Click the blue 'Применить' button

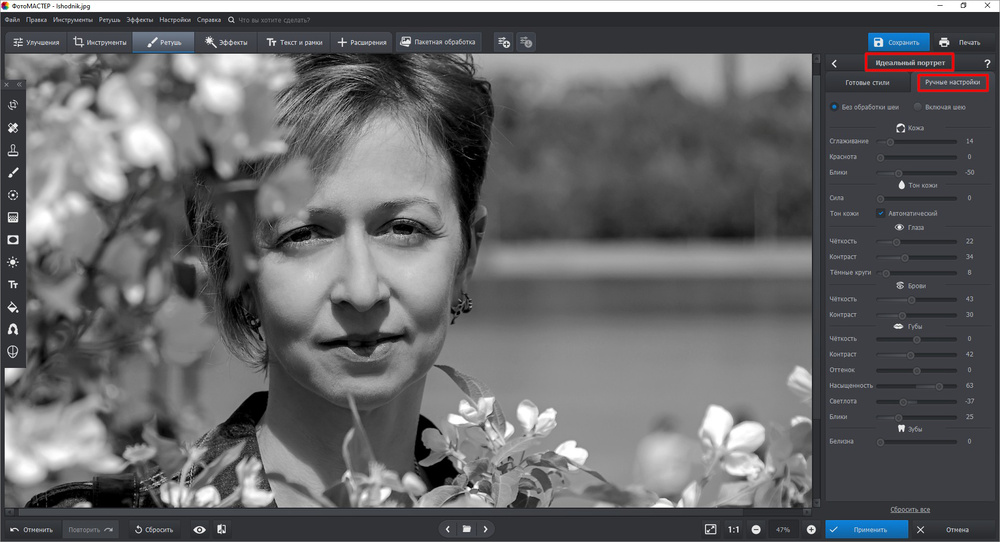point(866,529)
